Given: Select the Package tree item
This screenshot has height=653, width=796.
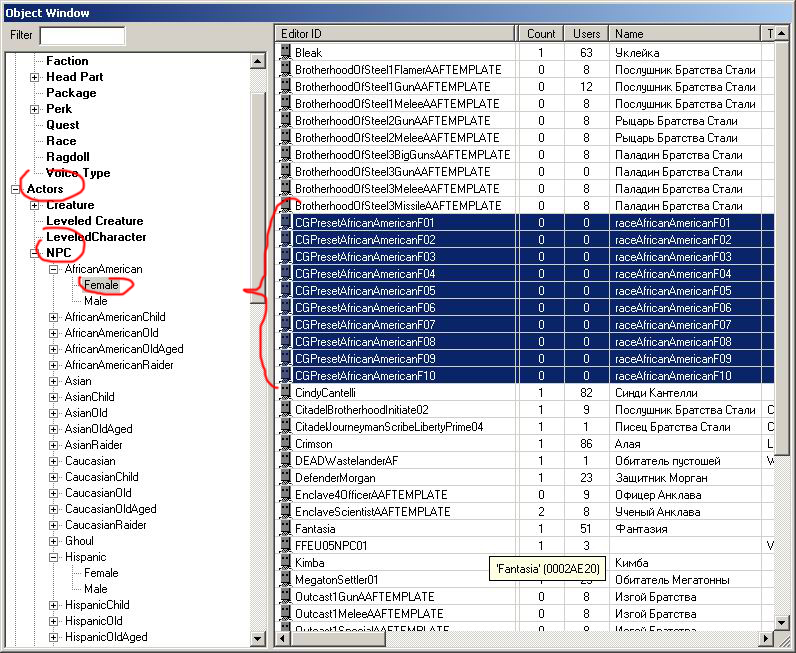Looking at the screenshot, I should click(x=71, y=93).
